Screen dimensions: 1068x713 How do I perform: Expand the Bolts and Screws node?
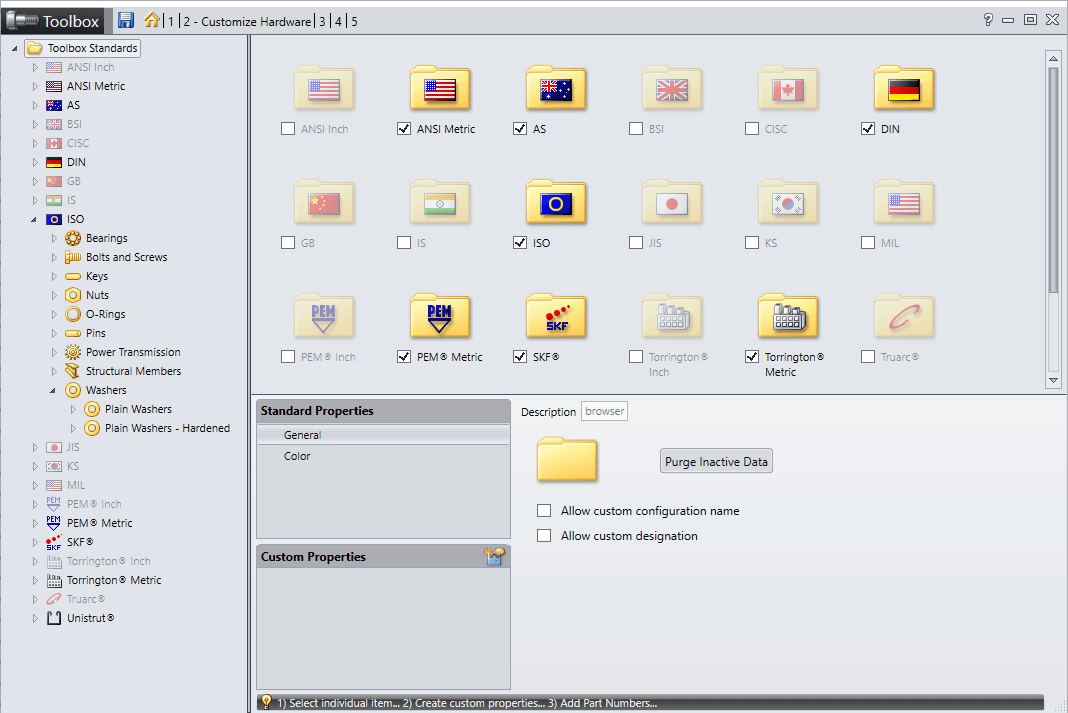55,257
